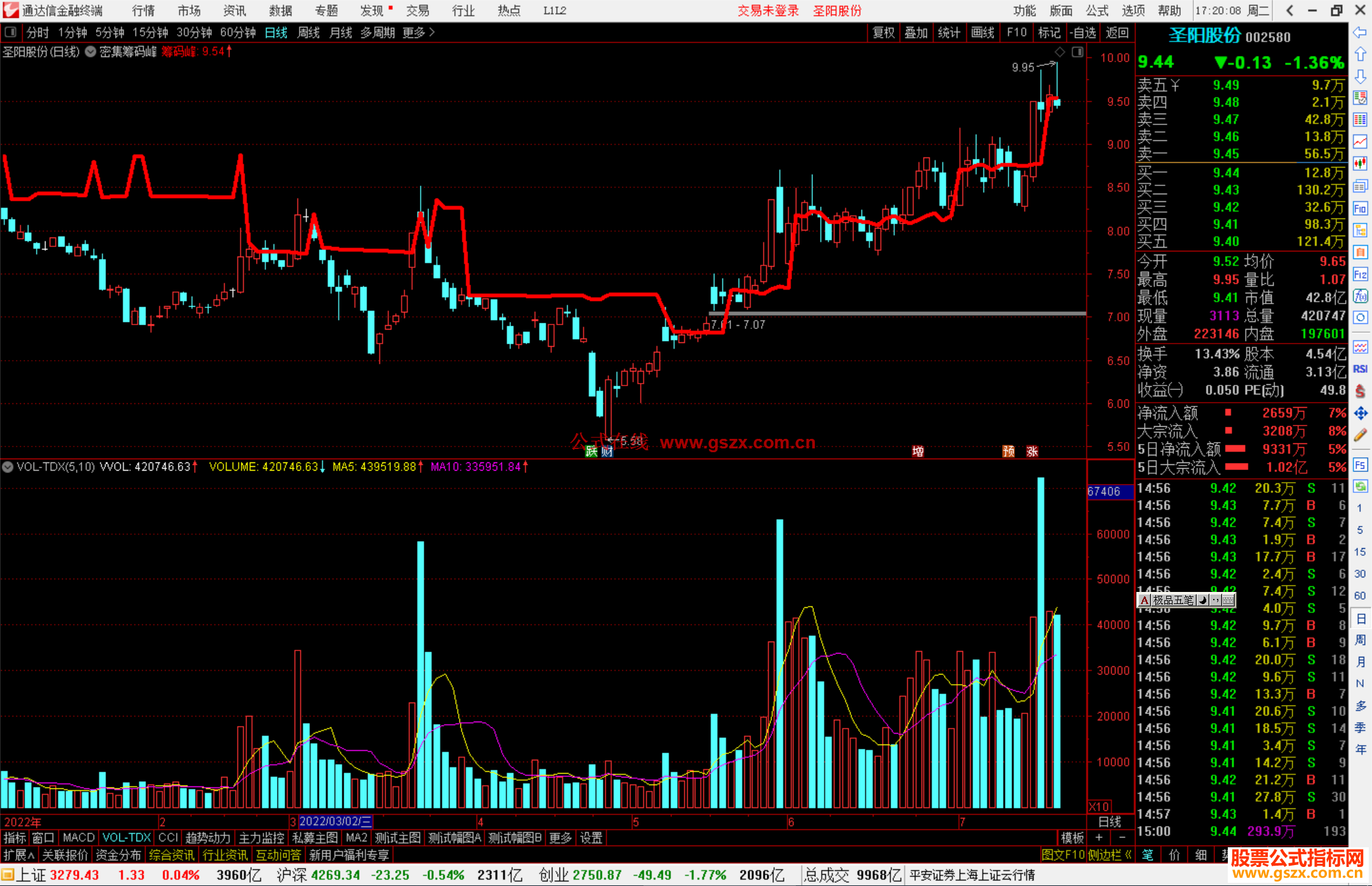Open the f(x) formula manager icon

[x=1360, y=296]
